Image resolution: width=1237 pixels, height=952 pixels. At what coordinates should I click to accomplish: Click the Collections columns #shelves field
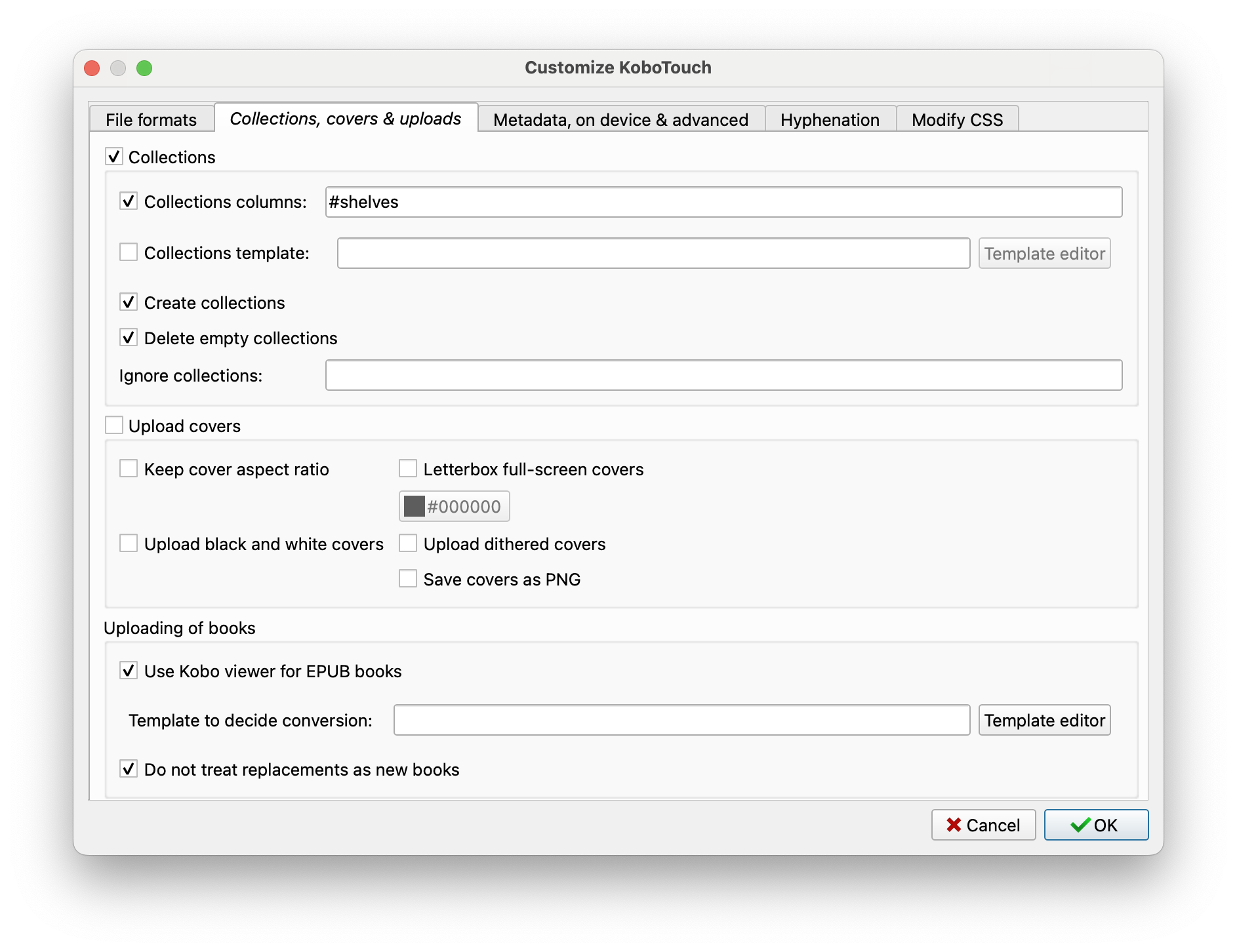723,202
